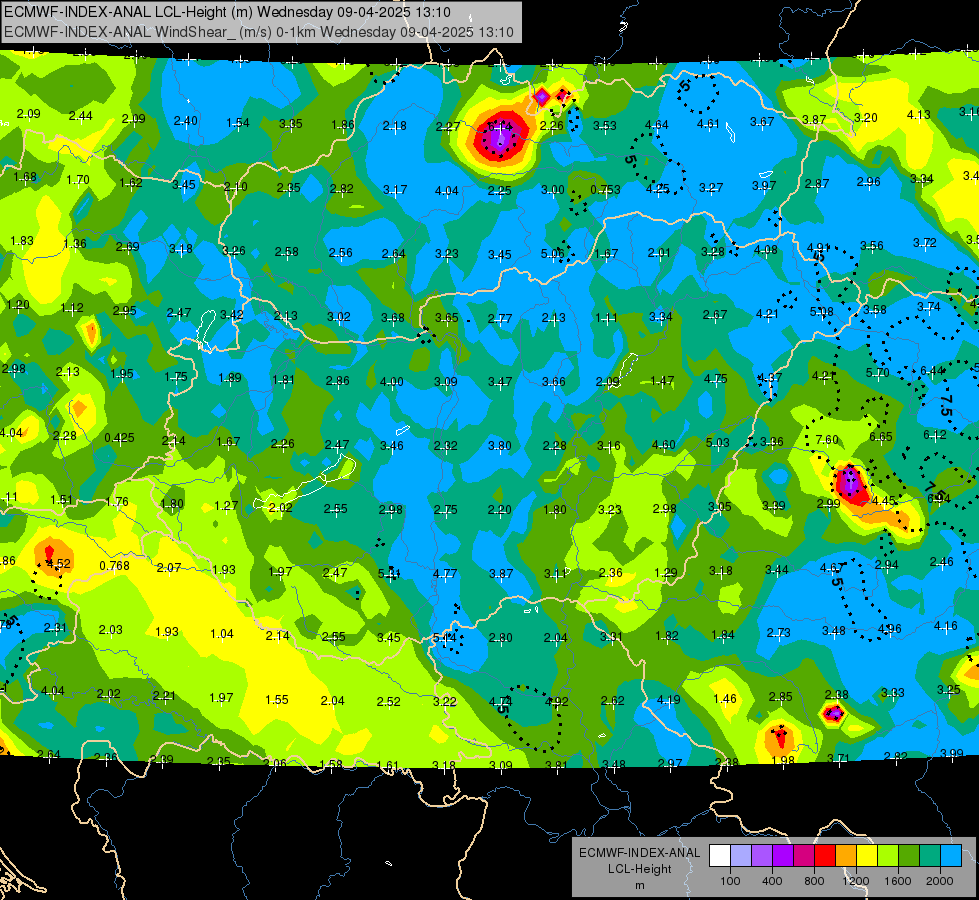The image size is (979, 900).
Task: Click the light lavender swatch in the legend
Action: 741,856
